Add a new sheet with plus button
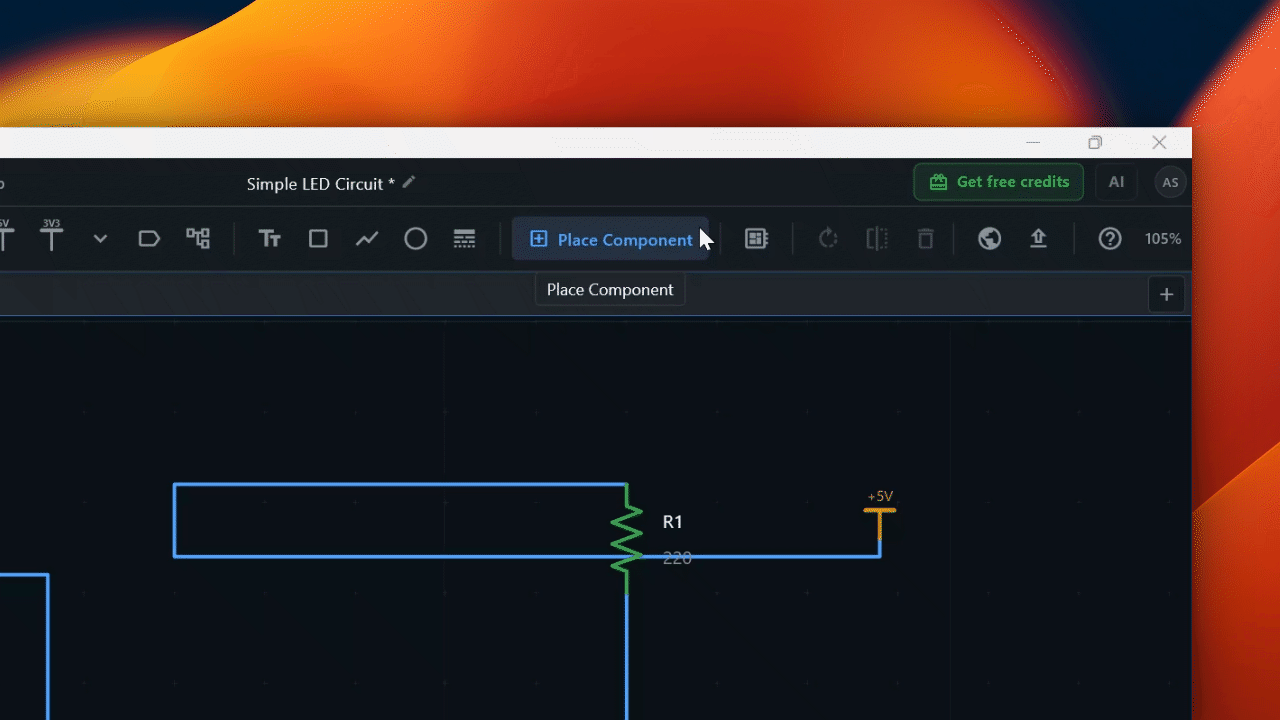This screenshot has height=720, width=1280. (x=1166, y=294)
